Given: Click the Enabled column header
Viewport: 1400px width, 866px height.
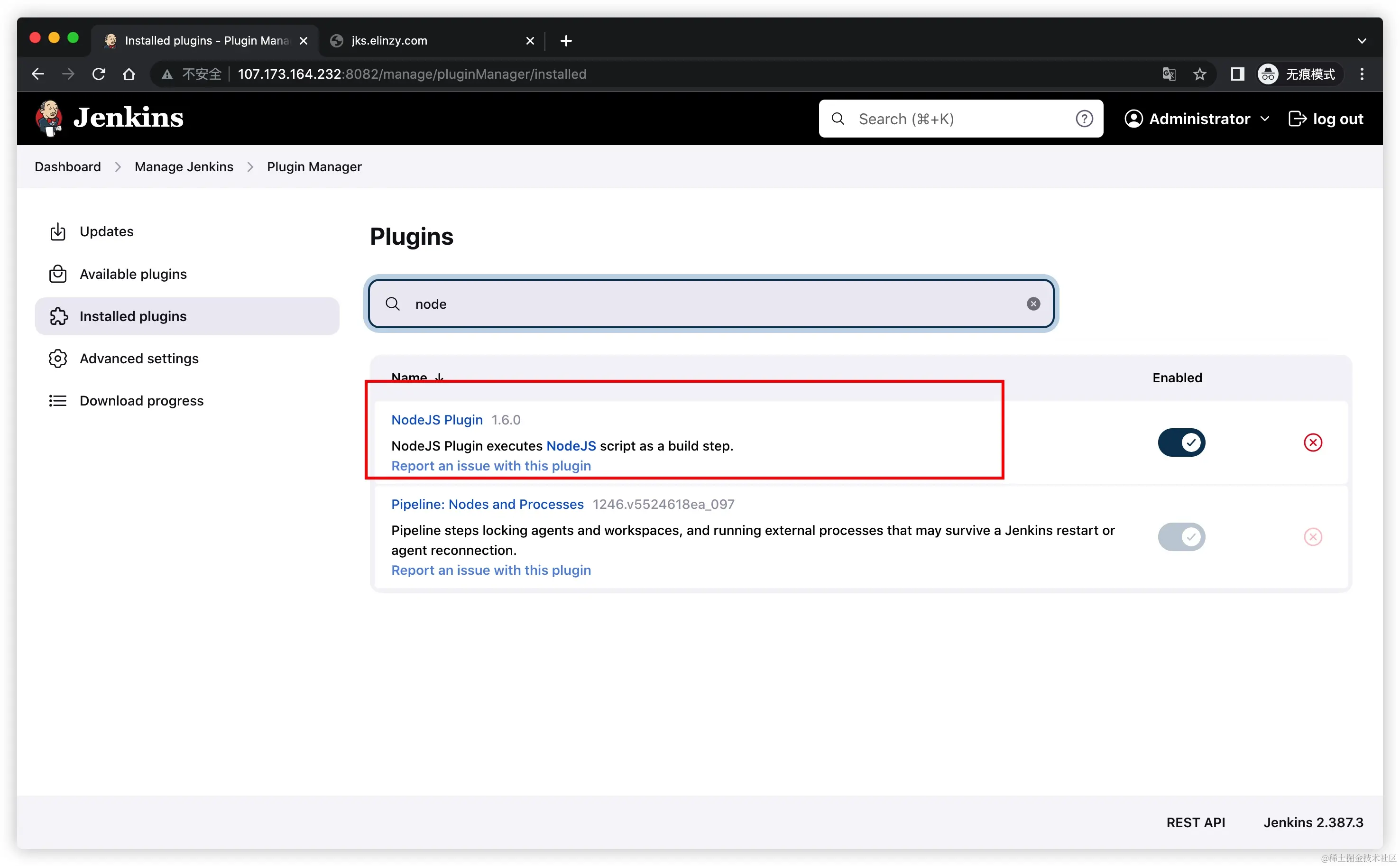Looking at the screenshot, I should pyautogui.click(x=1177, y=378).
